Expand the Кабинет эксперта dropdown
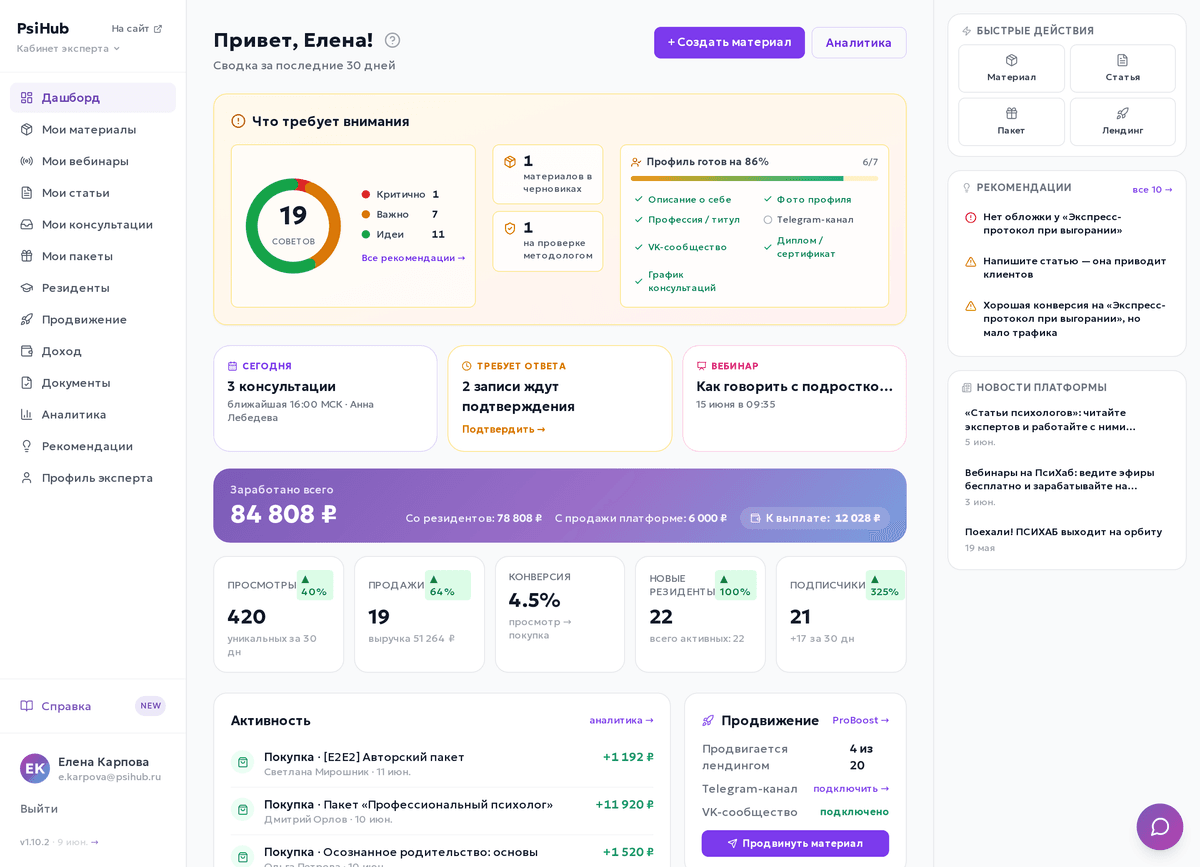 [68, 48]
